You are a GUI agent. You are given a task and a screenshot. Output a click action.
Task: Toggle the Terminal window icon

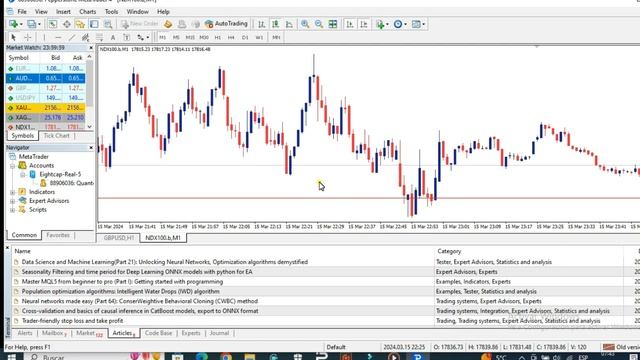94,24
